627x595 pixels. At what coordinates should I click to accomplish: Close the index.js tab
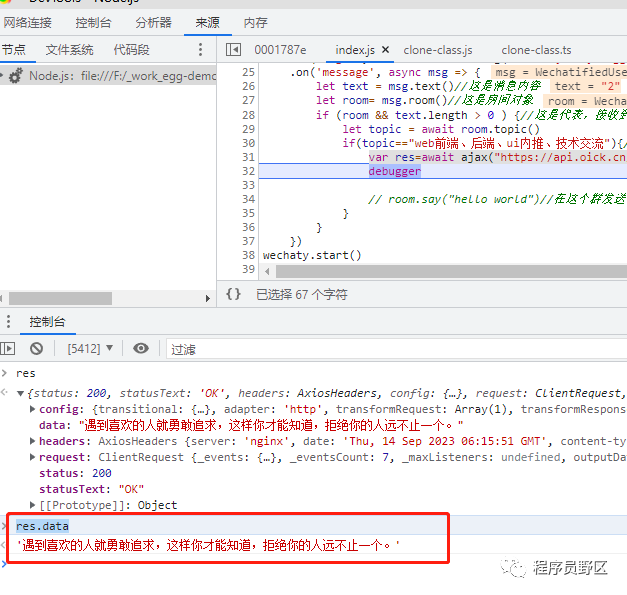tap(385, 50)
